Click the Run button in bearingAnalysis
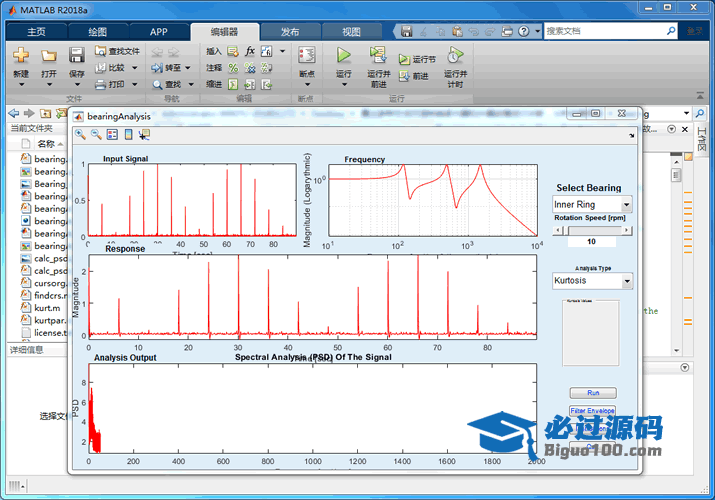The image size is (715, 500). point(593,393)
